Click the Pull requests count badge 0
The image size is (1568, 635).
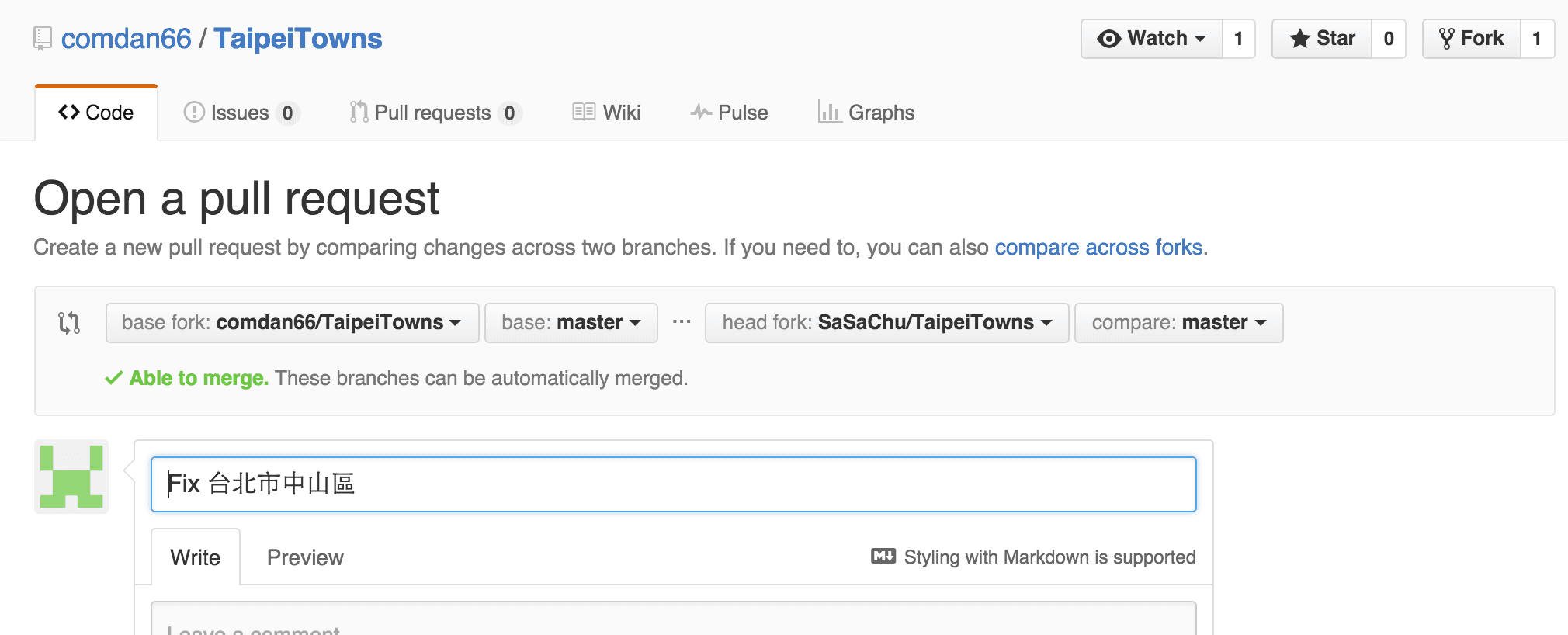(x=510, y=113)
